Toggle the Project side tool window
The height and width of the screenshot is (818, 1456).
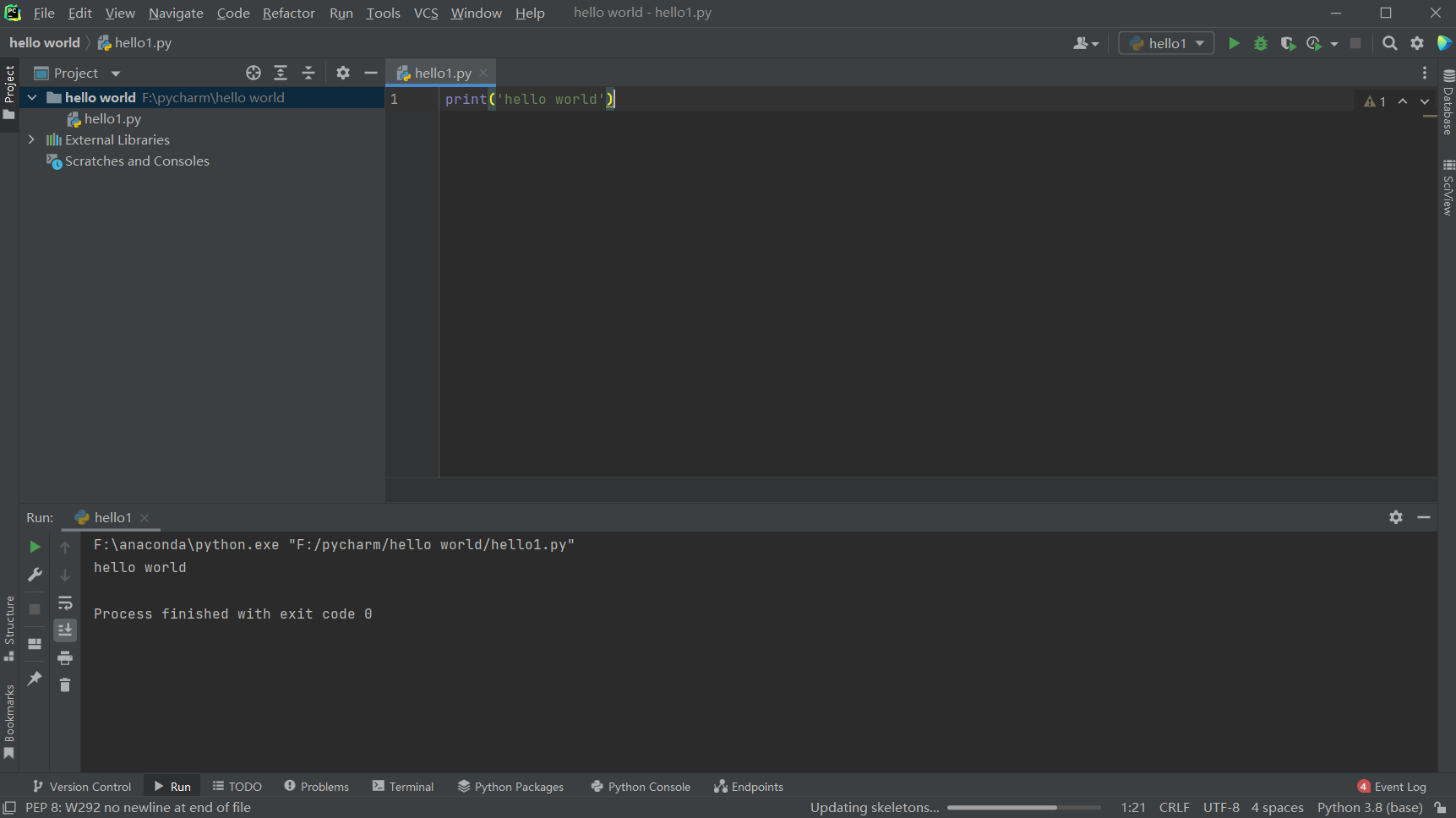click(9, 91)
